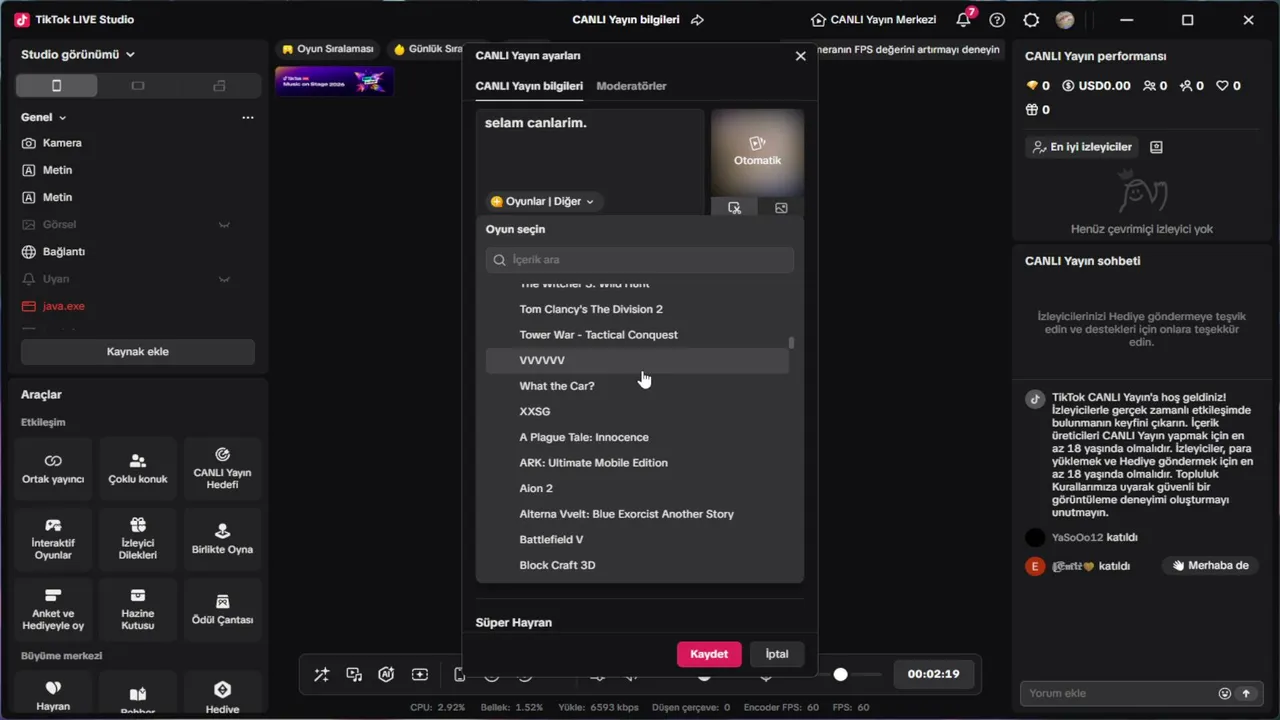
Task: Open the Birlikte Oyna tool
Action: click(x=222, y=539)
